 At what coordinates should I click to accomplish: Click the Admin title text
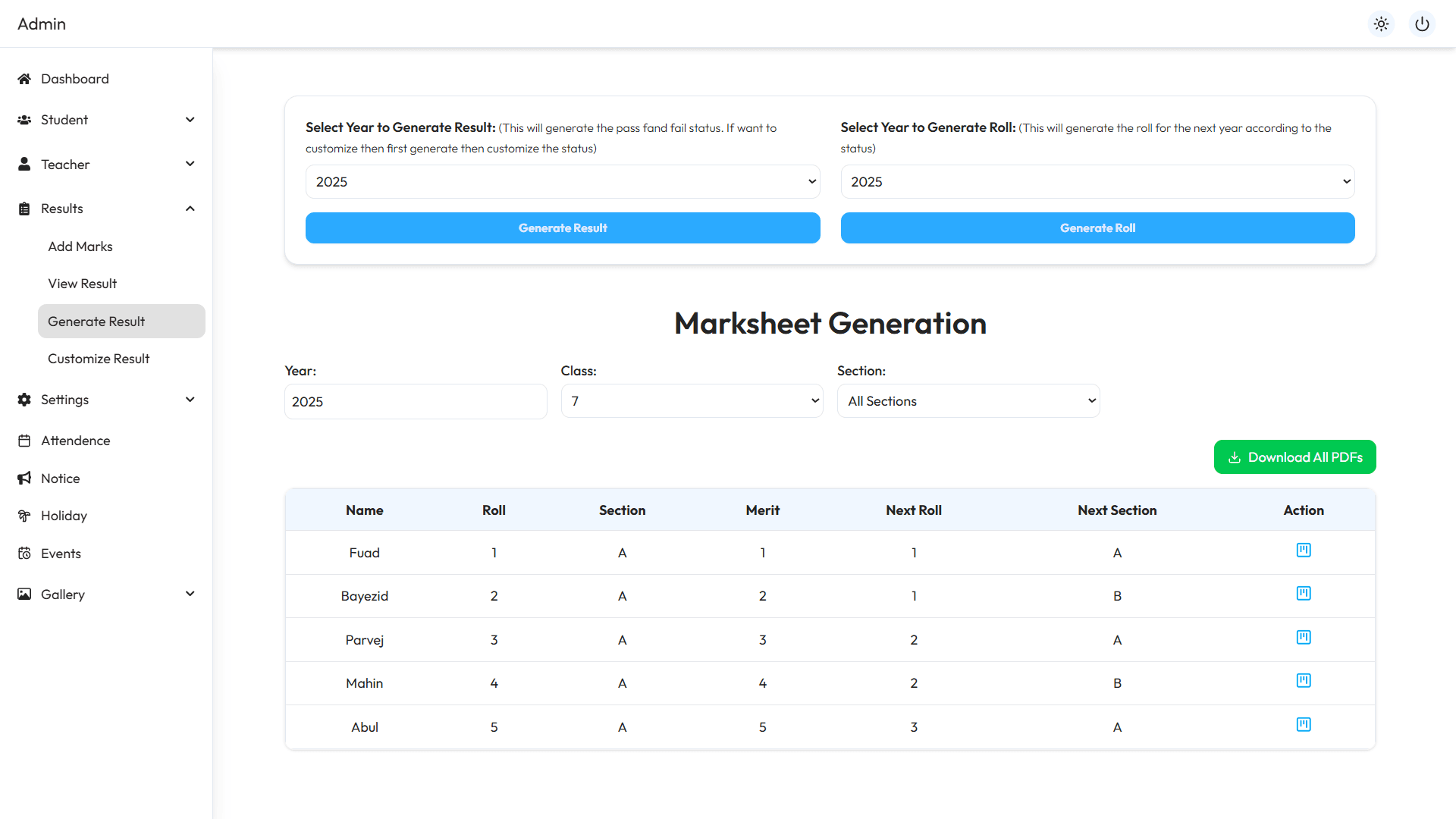tap(42, 24)
